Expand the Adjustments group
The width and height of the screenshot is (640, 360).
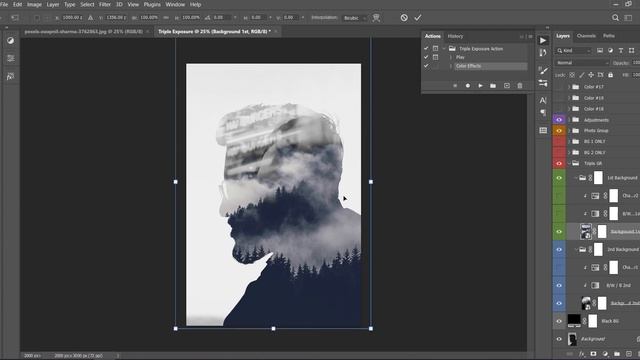coord(569,120)
